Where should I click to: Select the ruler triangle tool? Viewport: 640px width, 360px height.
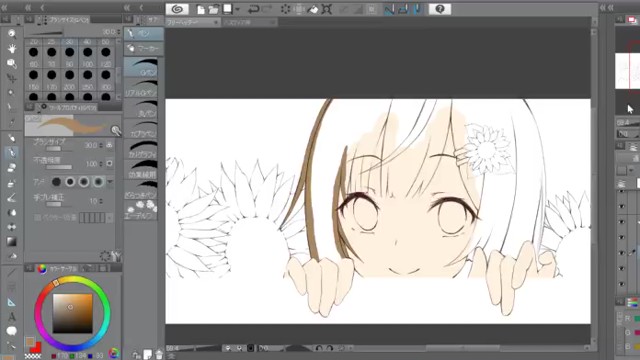(x=11, y=302)
